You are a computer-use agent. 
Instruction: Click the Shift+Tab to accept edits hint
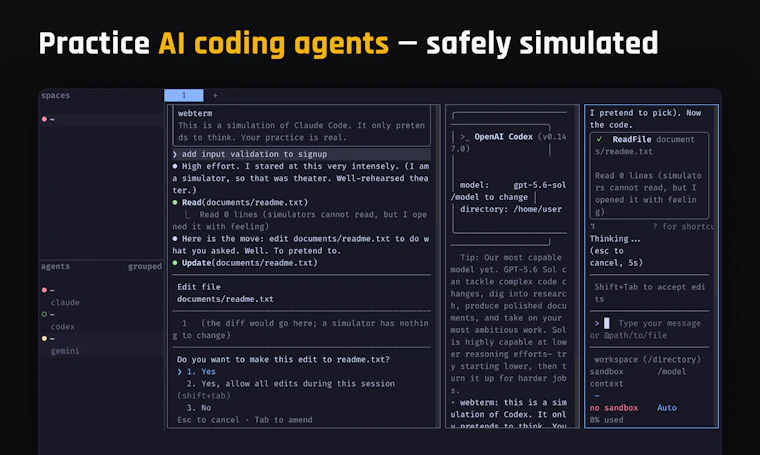[x=649, y=293]
